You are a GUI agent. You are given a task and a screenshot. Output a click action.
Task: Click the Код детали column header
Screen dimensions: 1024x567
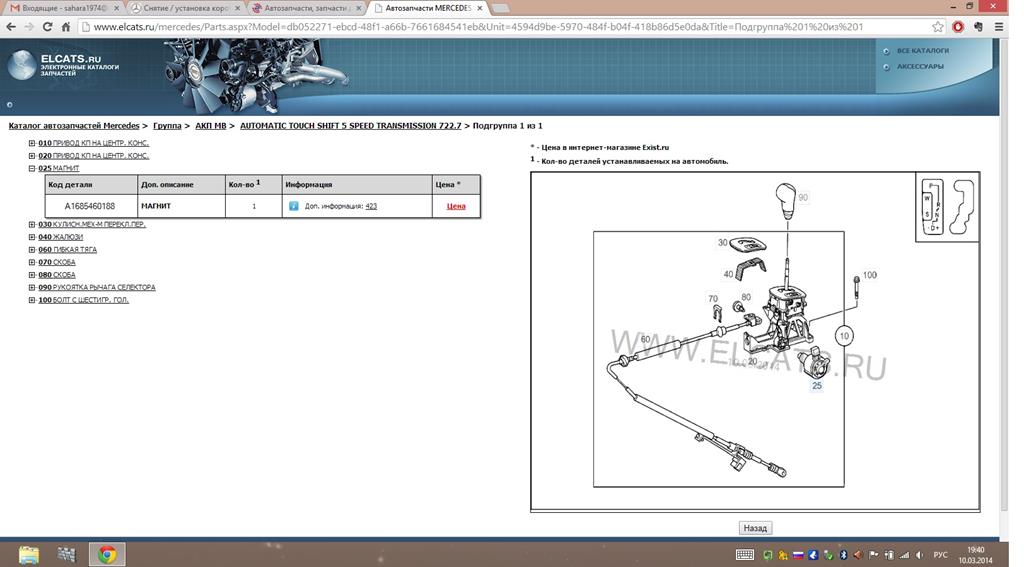click(91, 185)
